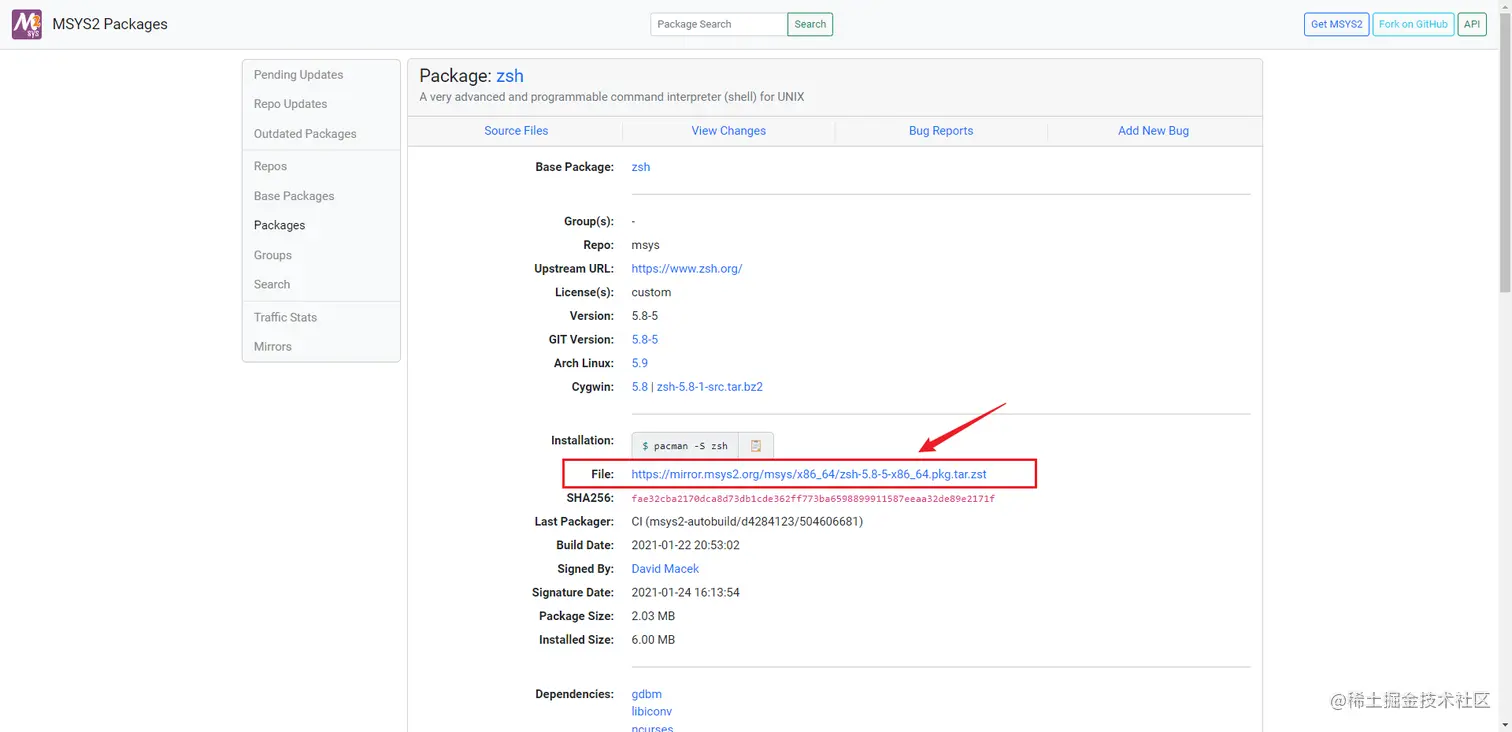Select Packages in sidebar
The image size is (1512, 732).
(279, 225)
